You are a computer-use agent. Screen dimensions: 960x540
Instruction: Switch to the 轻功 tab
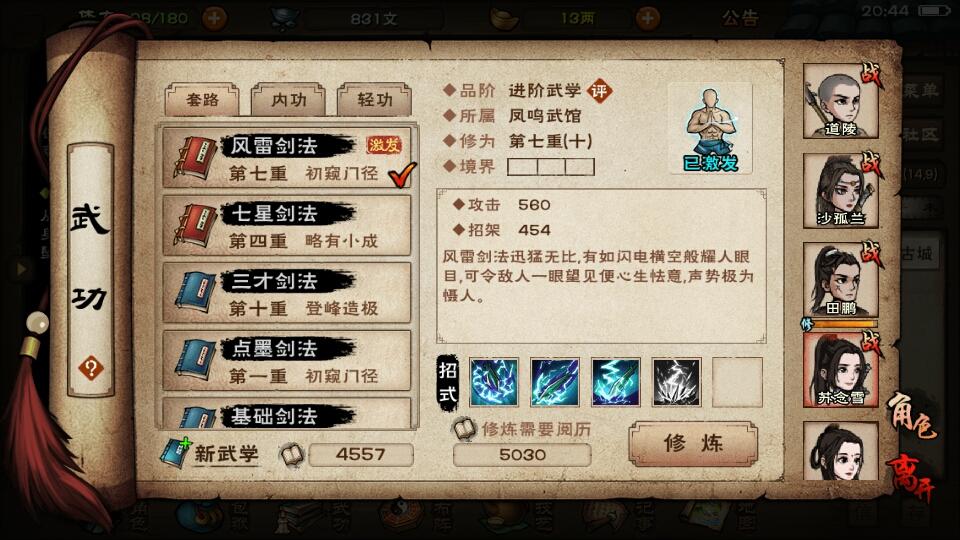tap(374, 99)
